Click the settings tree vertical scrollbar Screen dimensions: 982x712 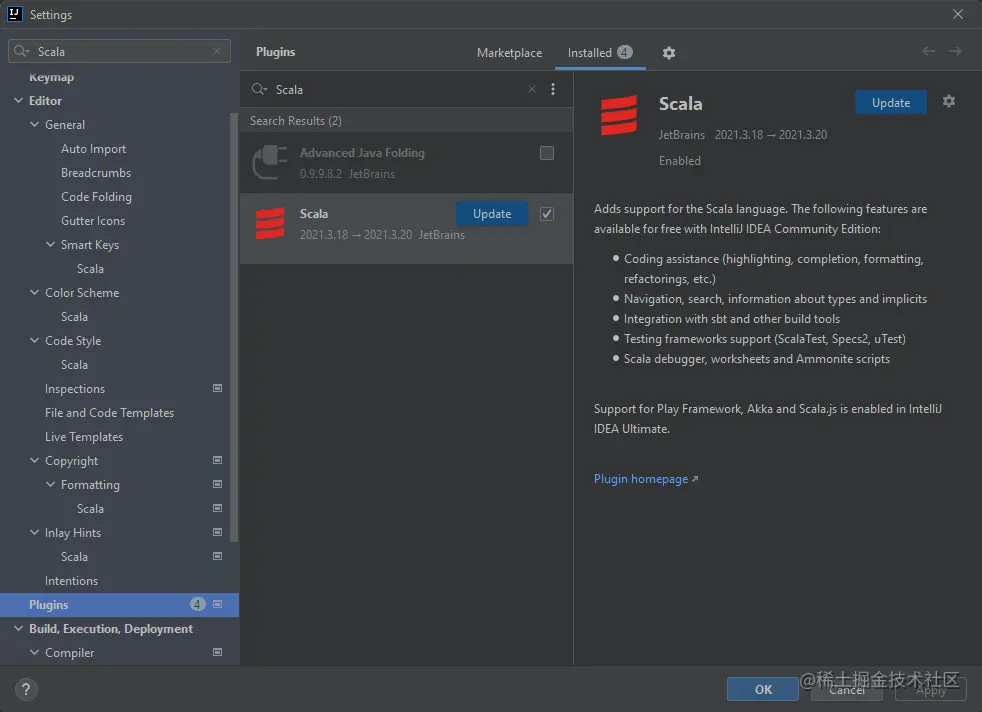pos(234,327)
